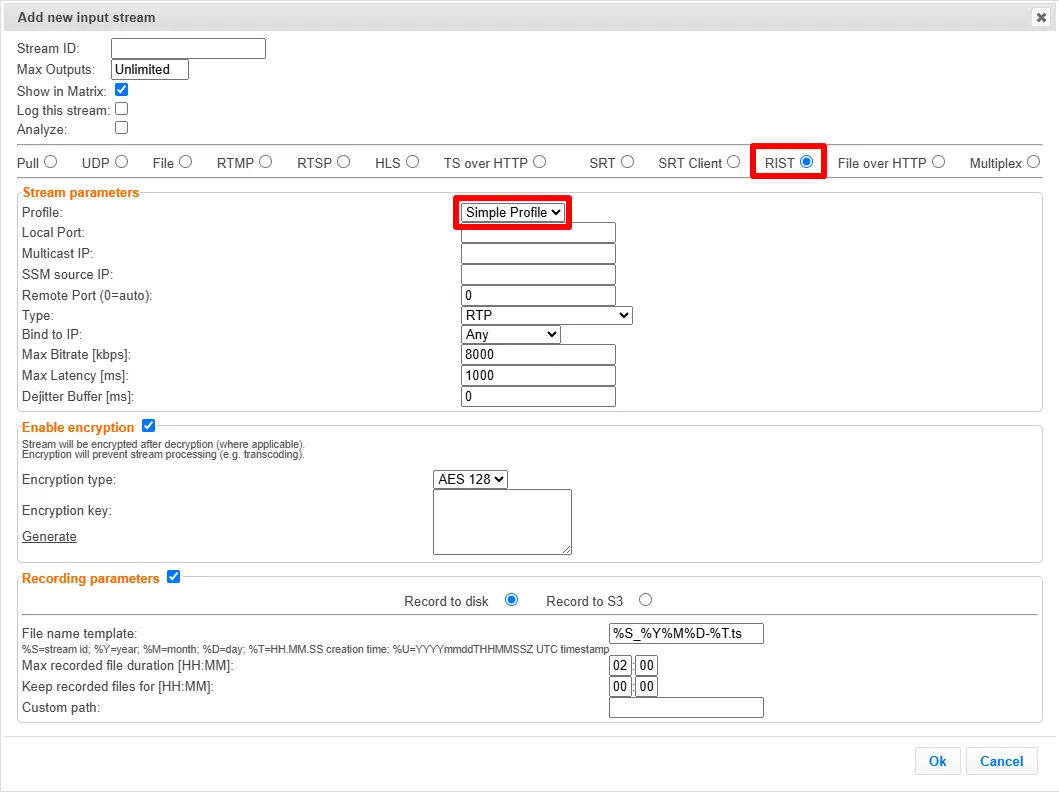Select the UDP input type
Screen dimensions: 1059x792
click(122, 162)
